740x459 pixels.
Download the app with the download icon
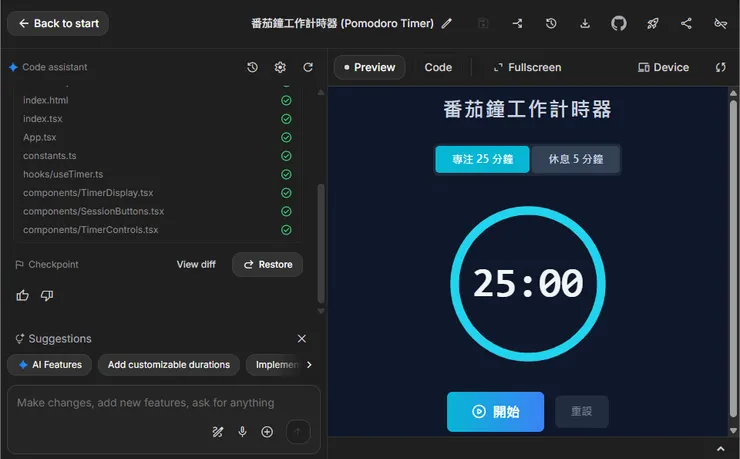click(585, 24)
